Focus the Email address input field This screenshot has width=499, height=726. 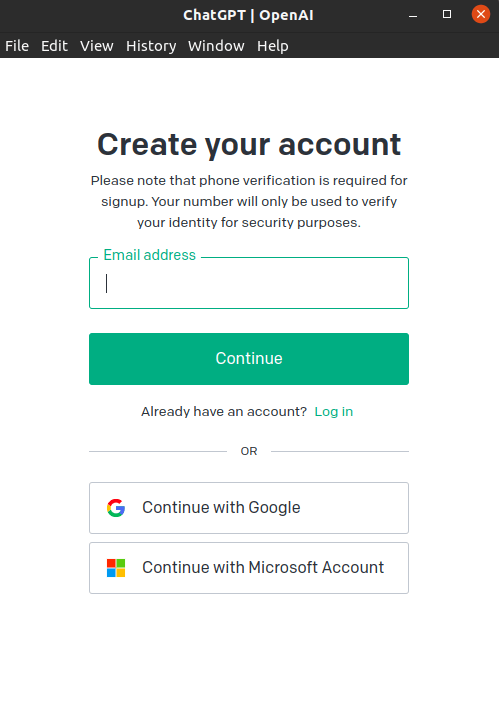click(x=249, y=283)
